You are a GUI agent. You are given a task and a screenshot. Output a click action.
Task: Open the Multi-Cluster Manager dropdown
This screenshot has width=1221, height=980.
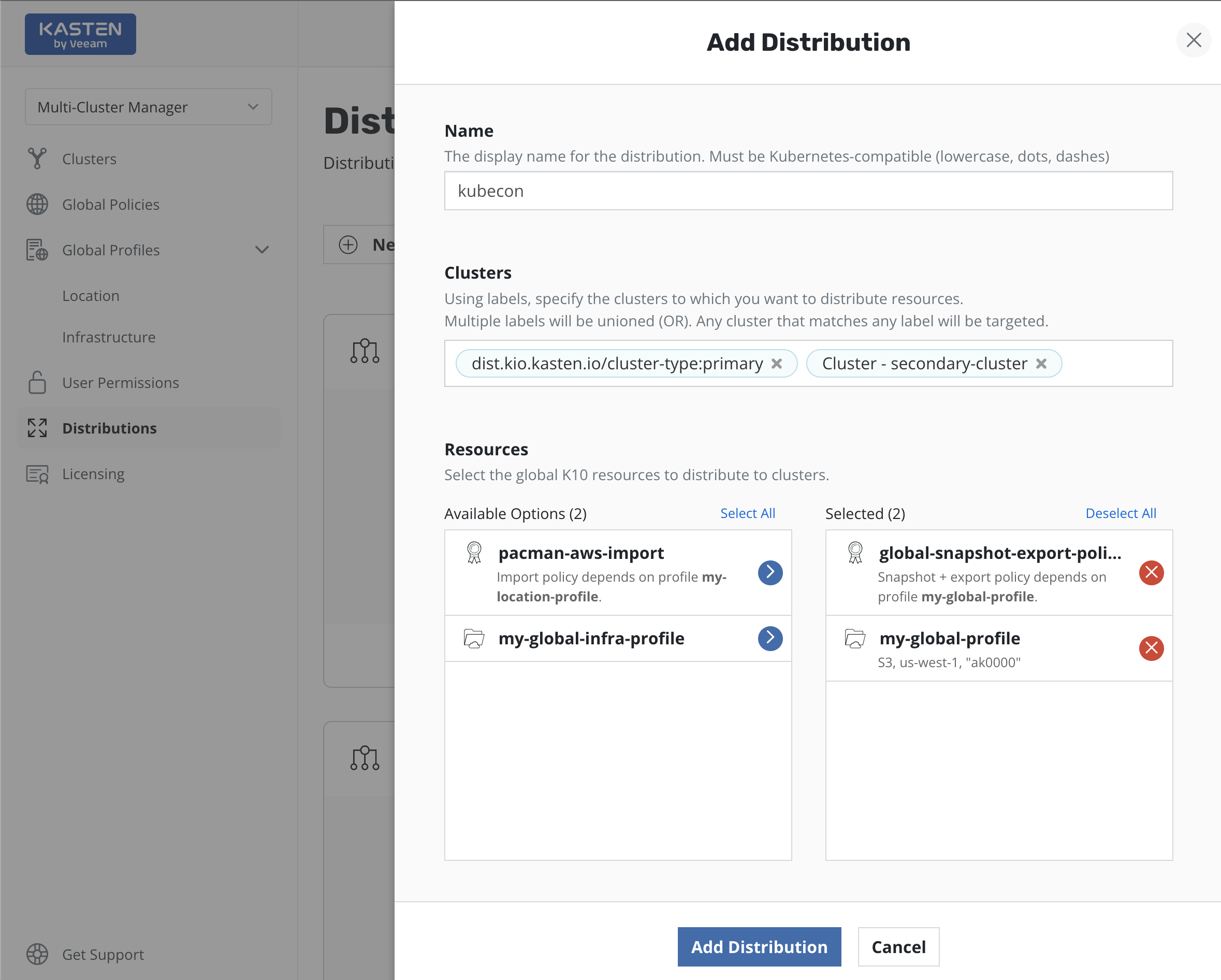[x=148, y=107]
